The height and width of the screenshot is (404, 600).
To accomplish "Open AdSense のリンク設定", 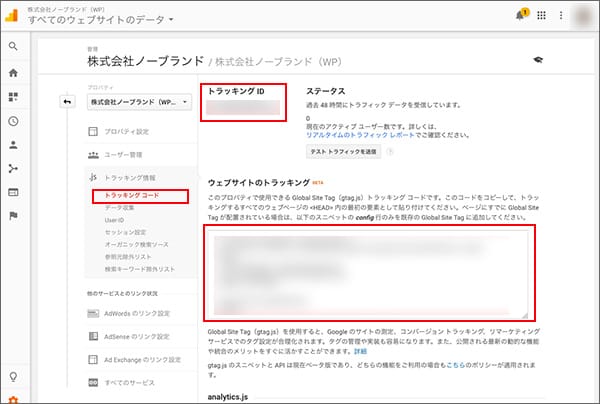I will click(137, 337).
